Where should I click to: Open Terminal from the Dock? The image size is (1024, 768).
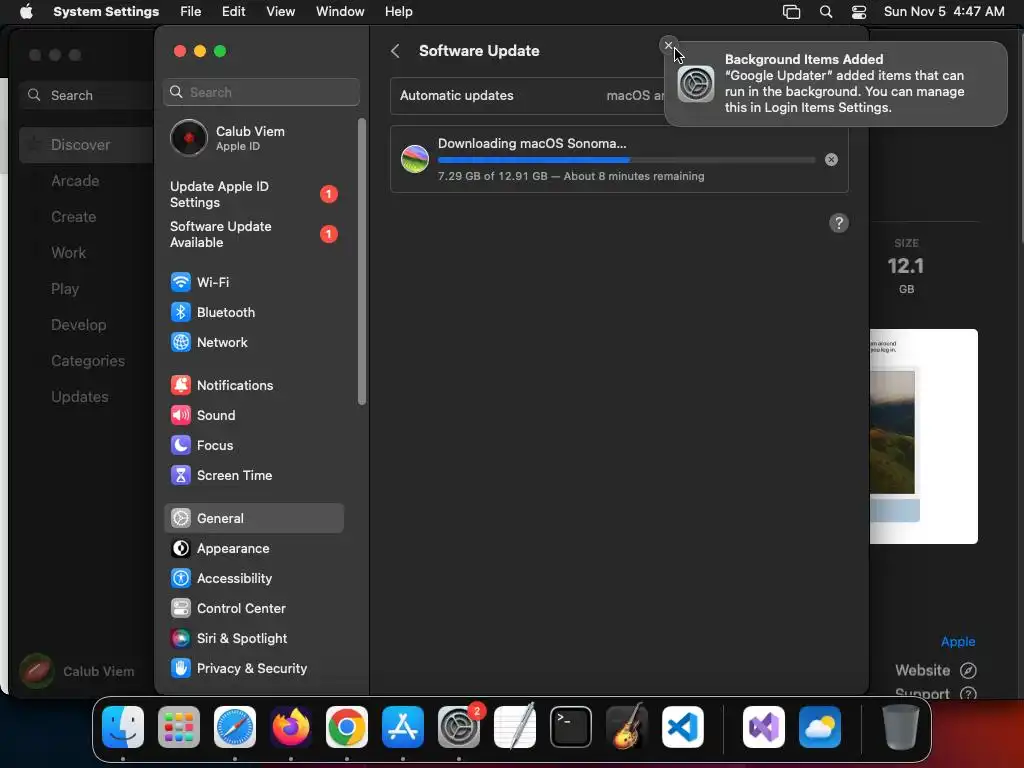pyautogui.click(x=571, y=727)
